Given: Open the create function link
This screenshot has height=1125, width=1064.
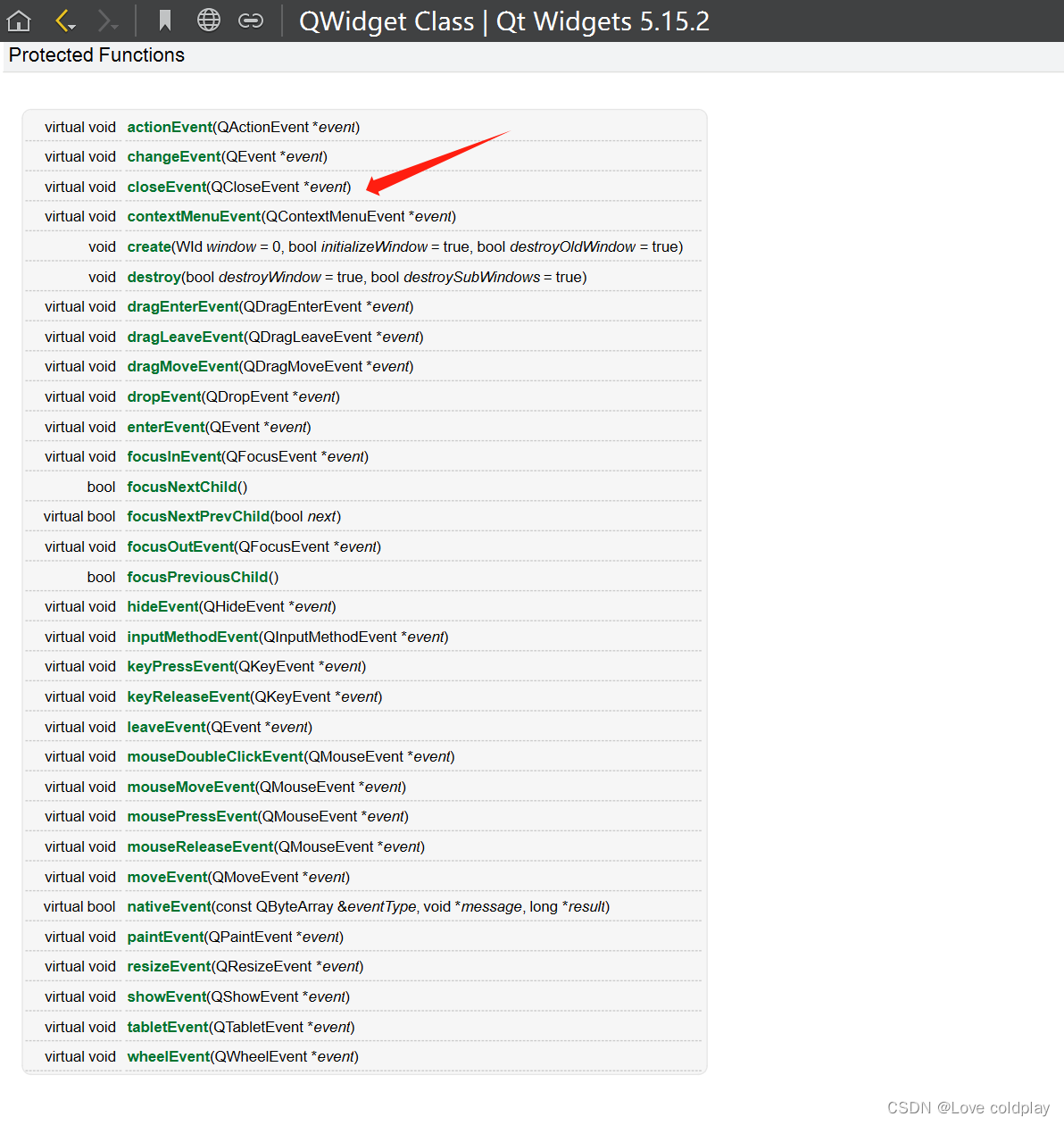Looking at the screenshot, I should (149, 246).
